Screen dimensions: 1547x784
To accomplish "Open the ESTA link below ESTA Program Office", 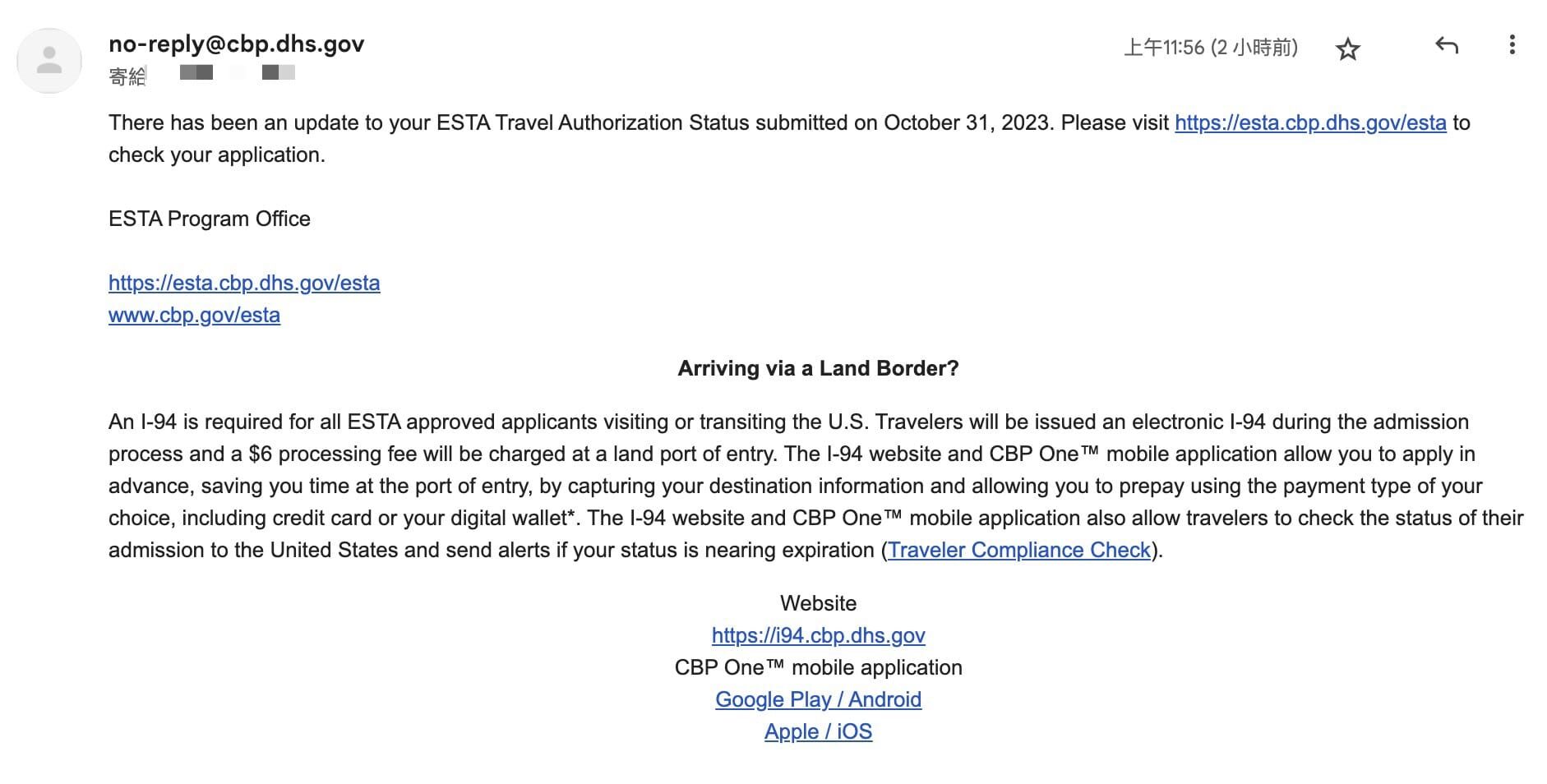I will pos(244,284).
